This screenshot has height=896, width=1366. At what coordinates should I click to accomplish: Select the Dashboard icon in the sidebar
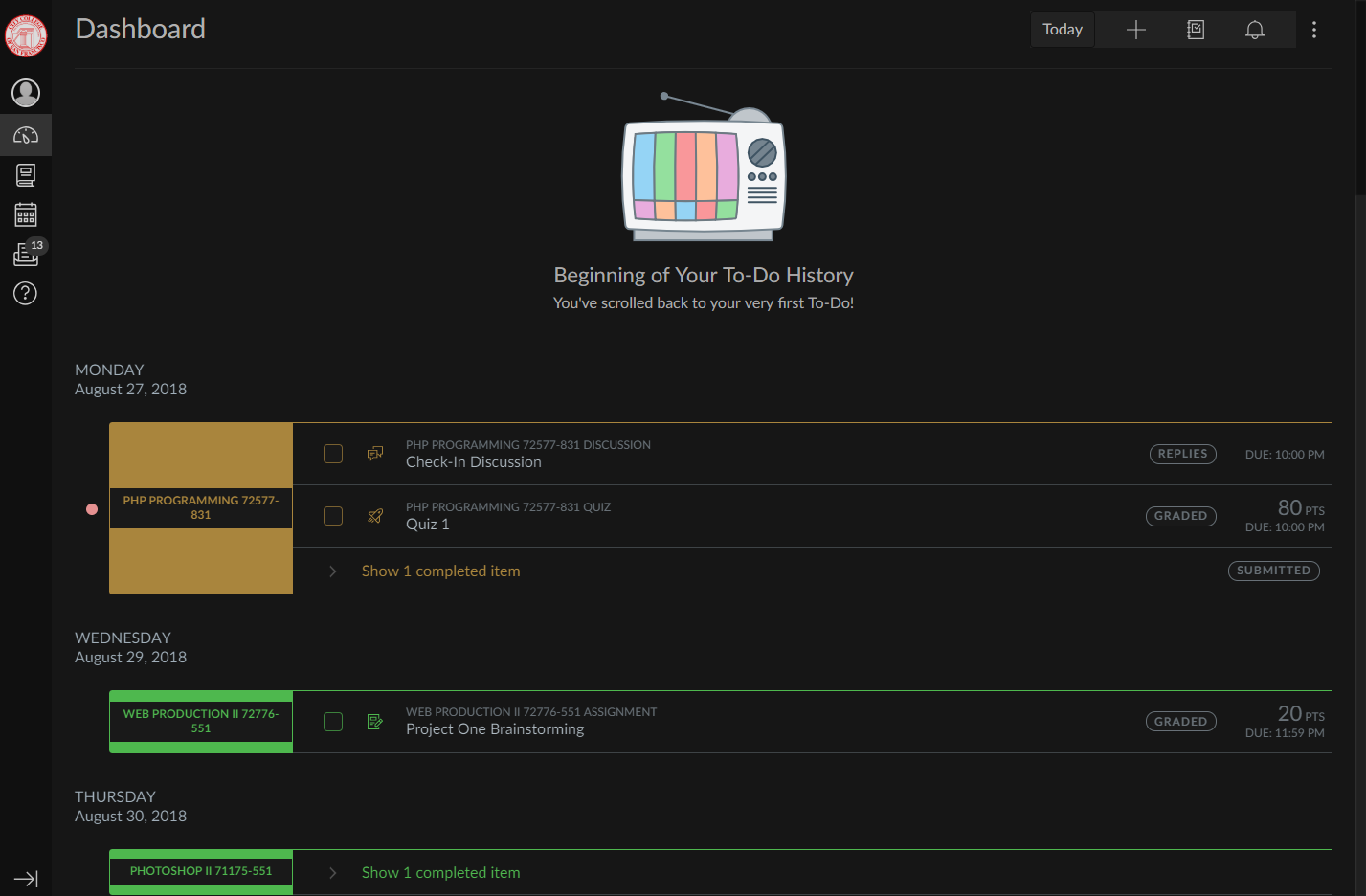[x=26, y=134]
